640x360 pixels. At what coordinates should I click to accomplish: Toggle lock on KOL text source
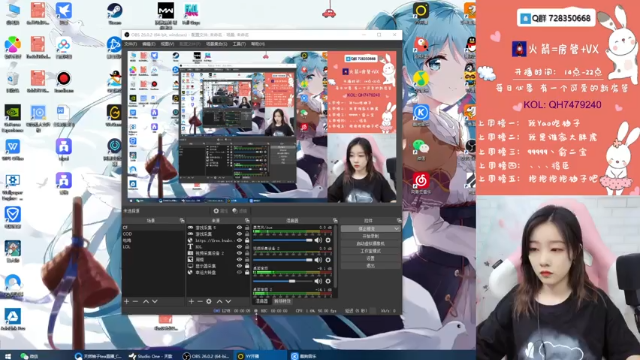247,247
